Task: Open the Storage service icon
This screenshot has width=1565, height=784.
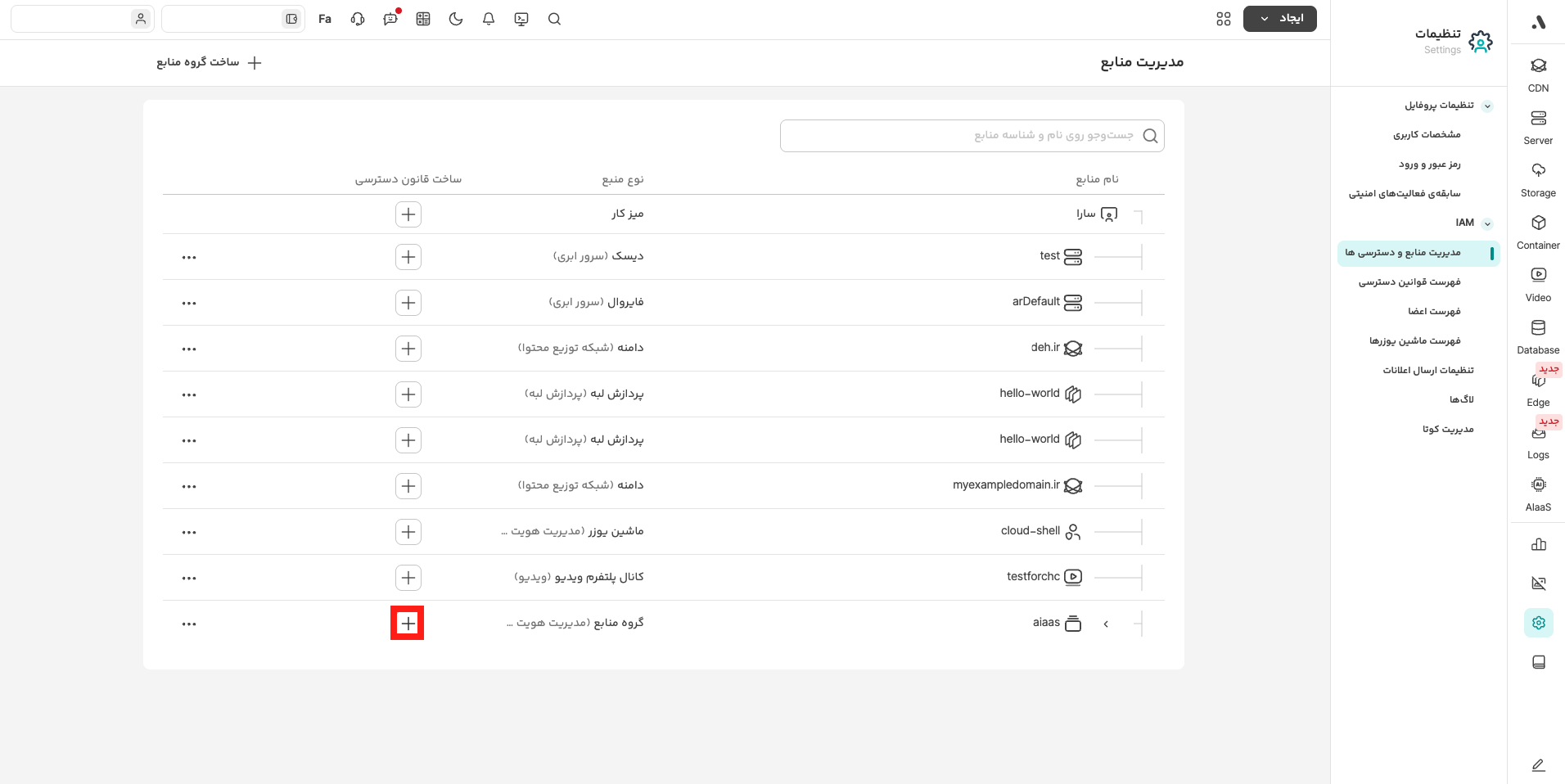Action: 1538,178
